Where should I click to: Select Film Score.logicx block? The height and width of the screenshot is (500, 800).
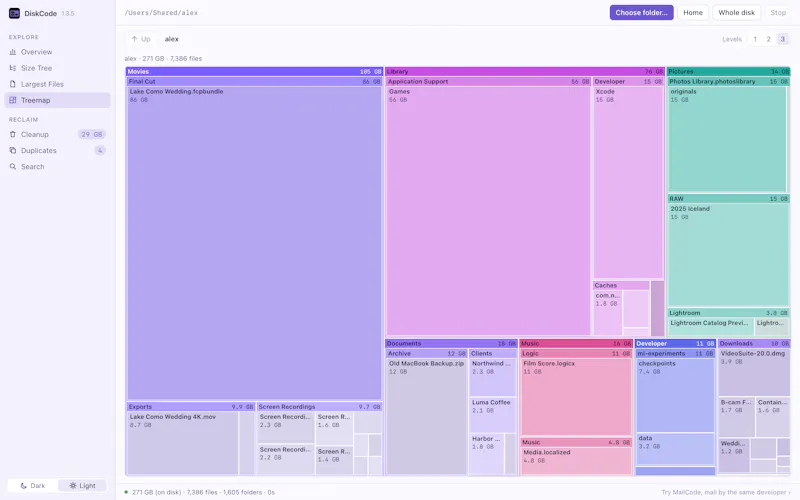tap(576, 397)
